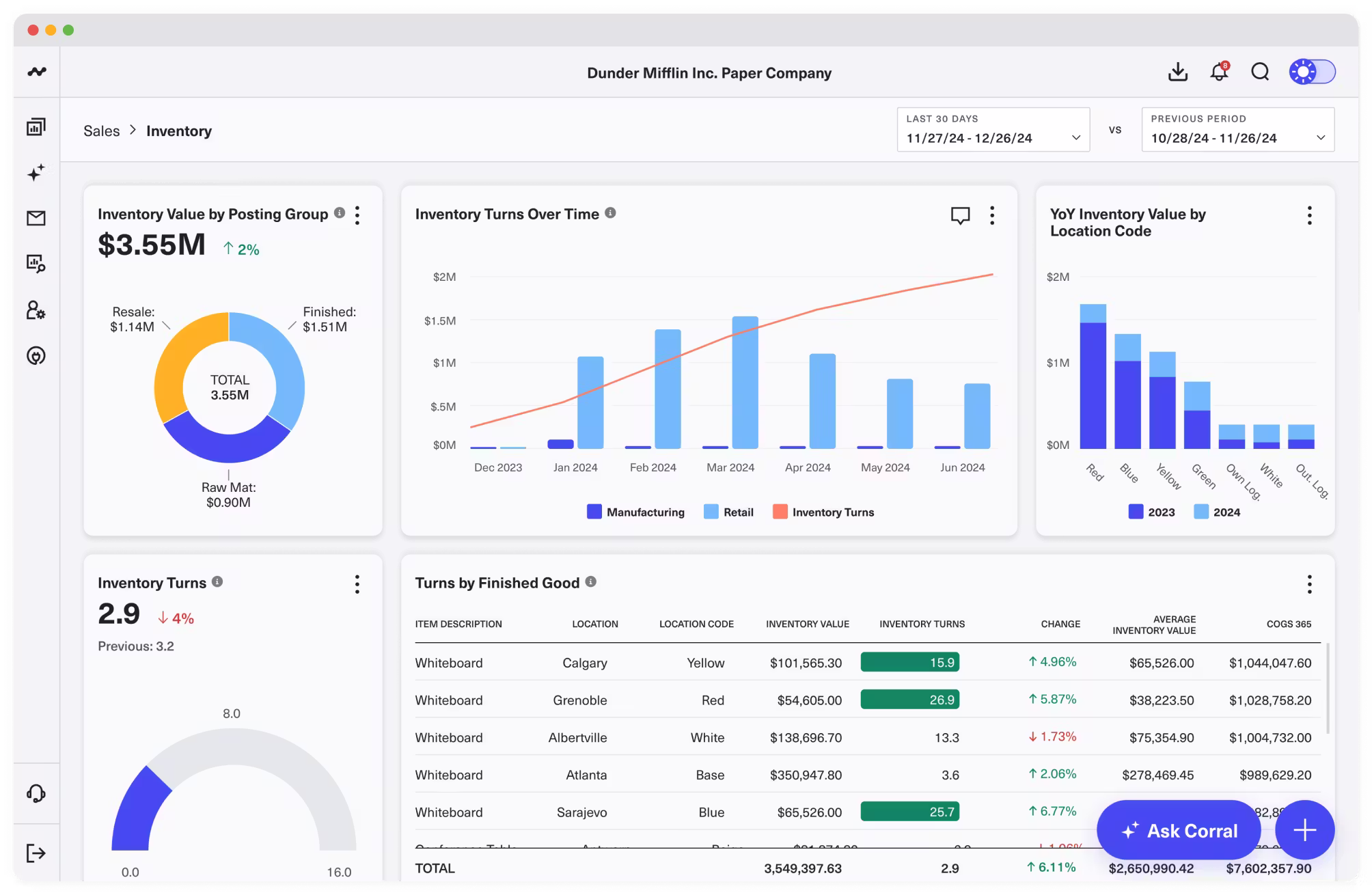This screenshot has width=1372, height=895.
Task: Open the comment icon on Inventory Turns Over Time
Action: 960,216
